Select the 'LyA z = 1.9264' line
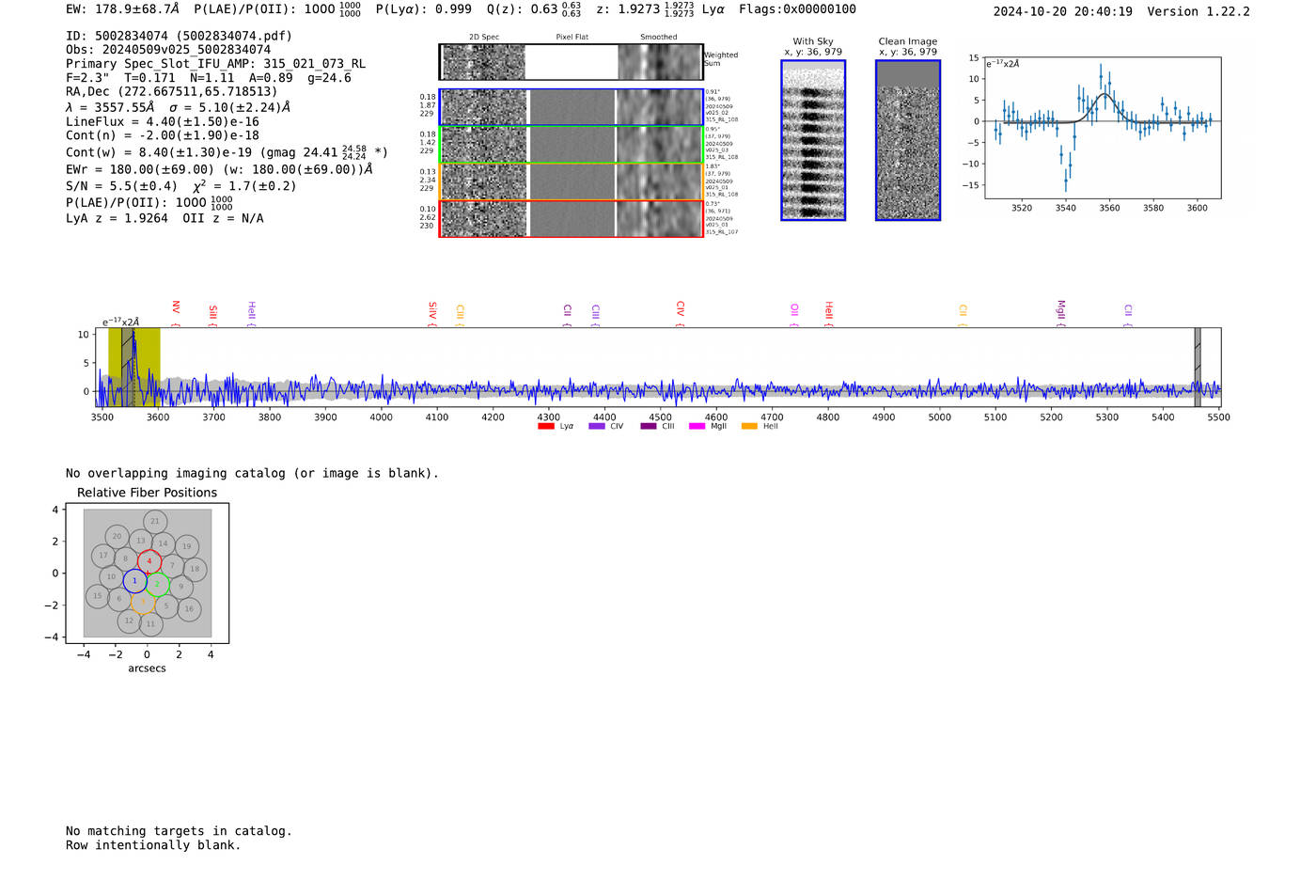This screenshot has width=1316, height=896. click(164, 218)
